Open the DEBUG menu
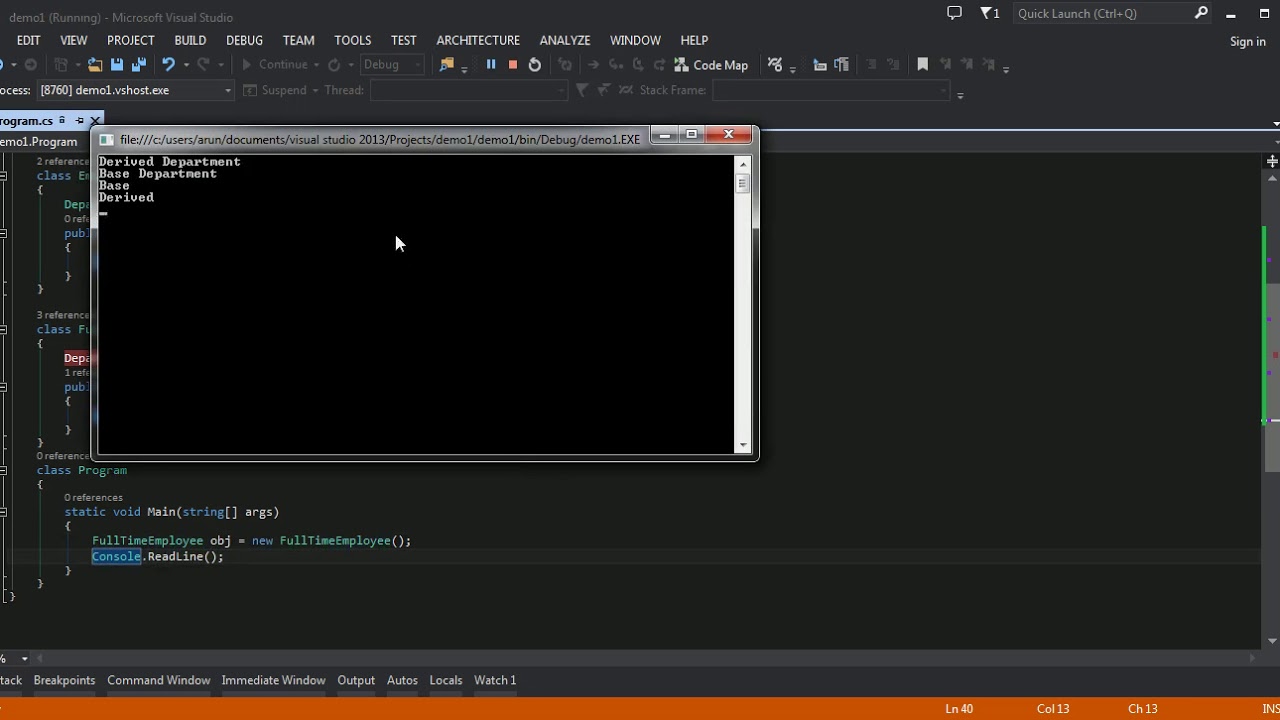1280x720 pixels. tap(244, 40)
